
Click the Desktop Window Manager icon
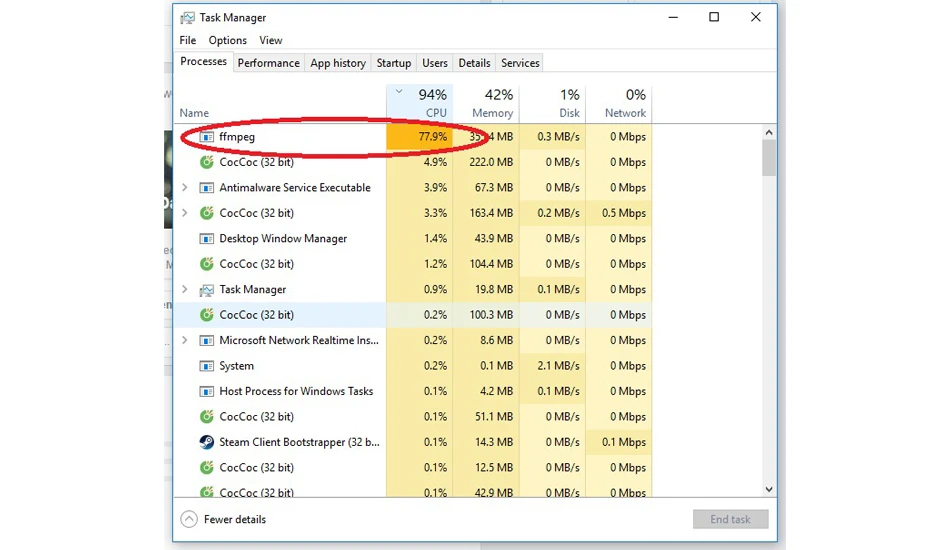[x=207, y=239]
